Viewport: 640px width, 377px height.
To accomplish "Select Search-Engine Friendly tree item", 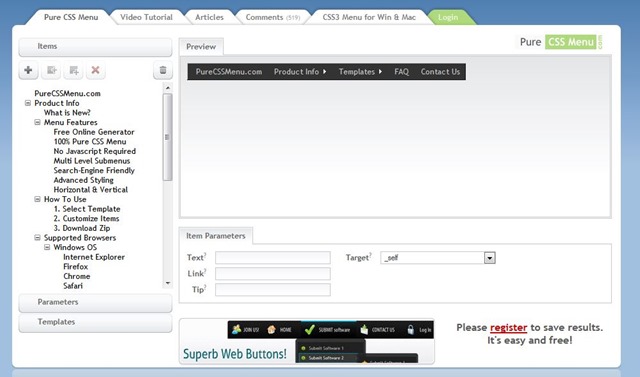I will [x=94, y=170].
